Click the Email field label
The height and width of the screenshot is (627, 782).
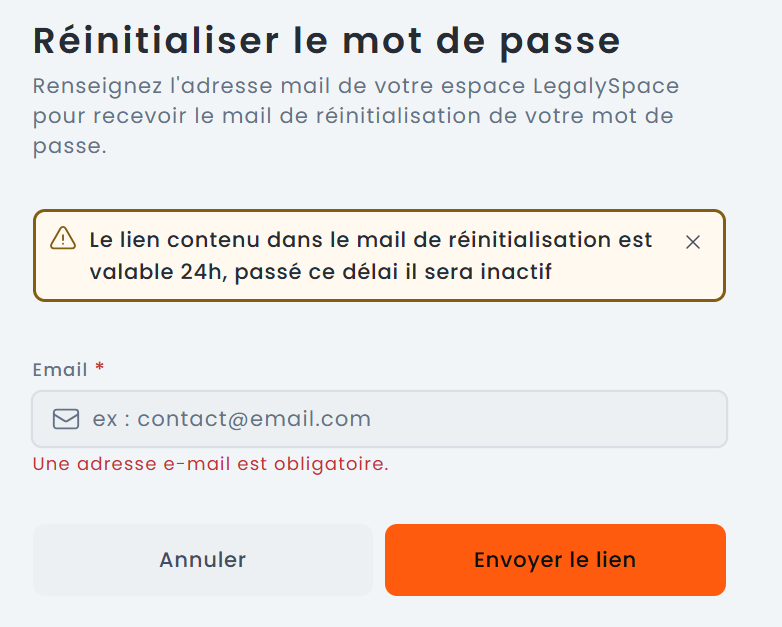60,370
